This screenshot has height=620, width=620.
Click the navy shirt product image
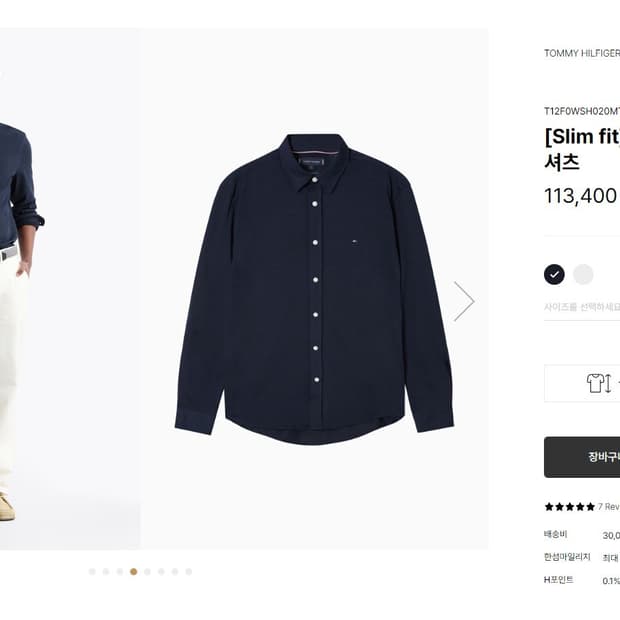[314, 289]
